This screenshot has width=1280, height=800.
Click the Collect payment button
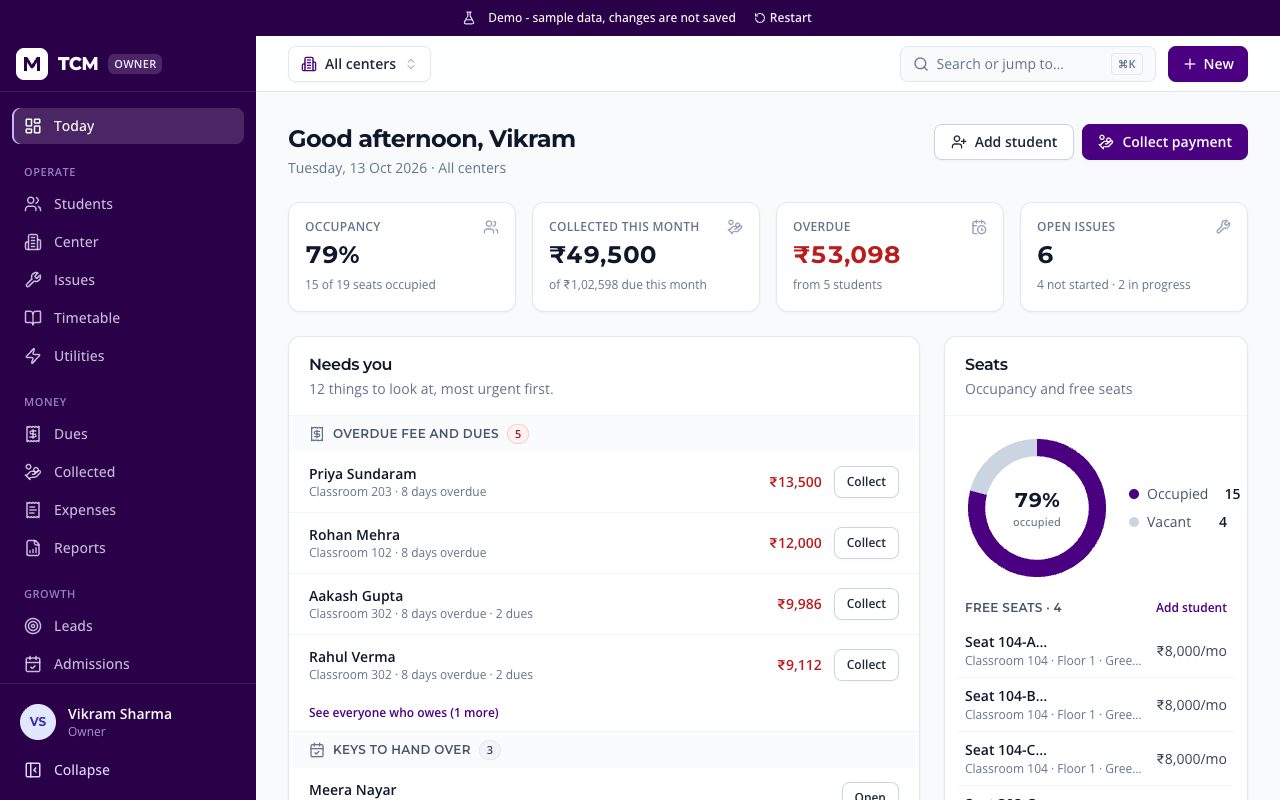(x=1165, y=142)
